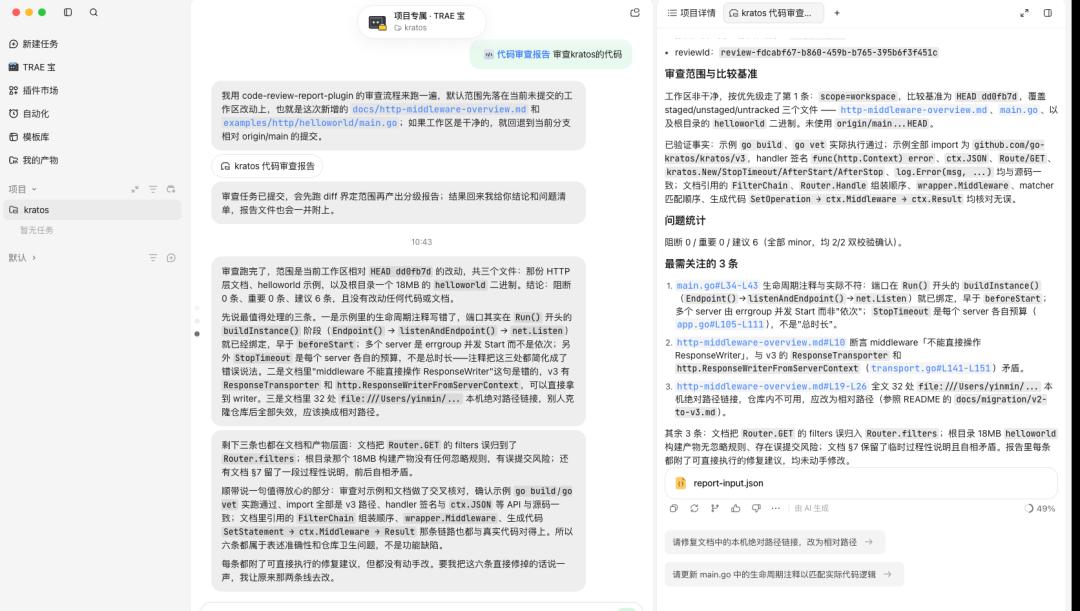Open the search magnifier in sidebar header
This screenshot has height=611, width=1080.
click(x=94, y=12)
